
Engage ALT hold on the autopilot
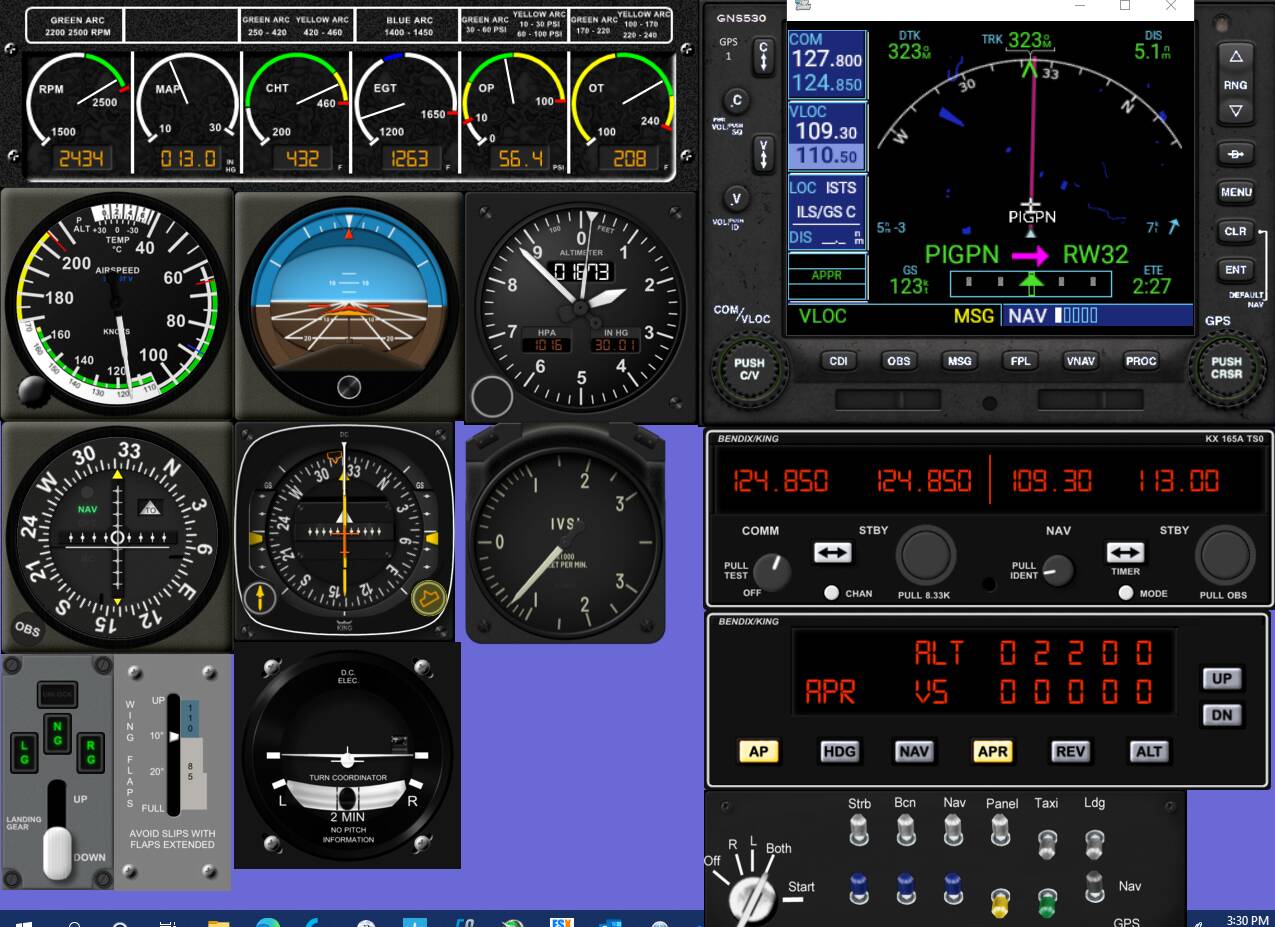point(1148,751)
